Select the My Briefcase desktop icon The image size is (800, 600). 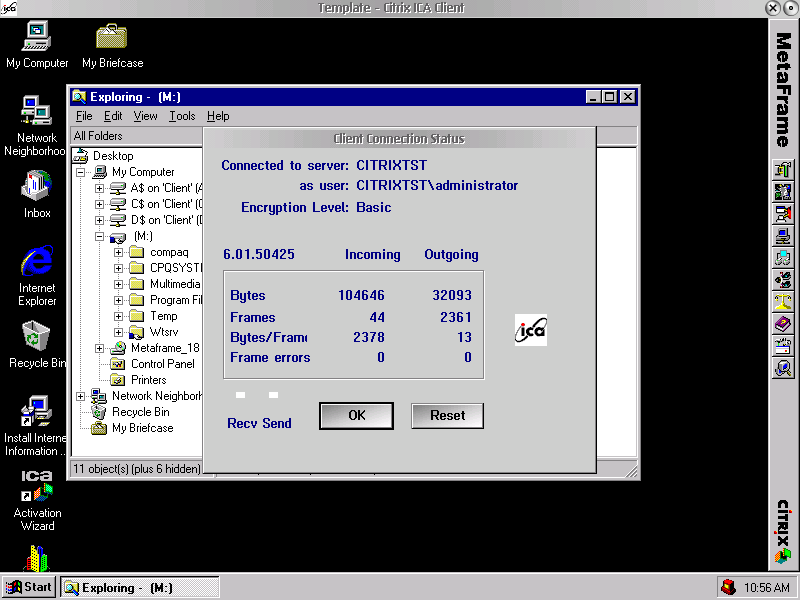(x=112, y=45)
